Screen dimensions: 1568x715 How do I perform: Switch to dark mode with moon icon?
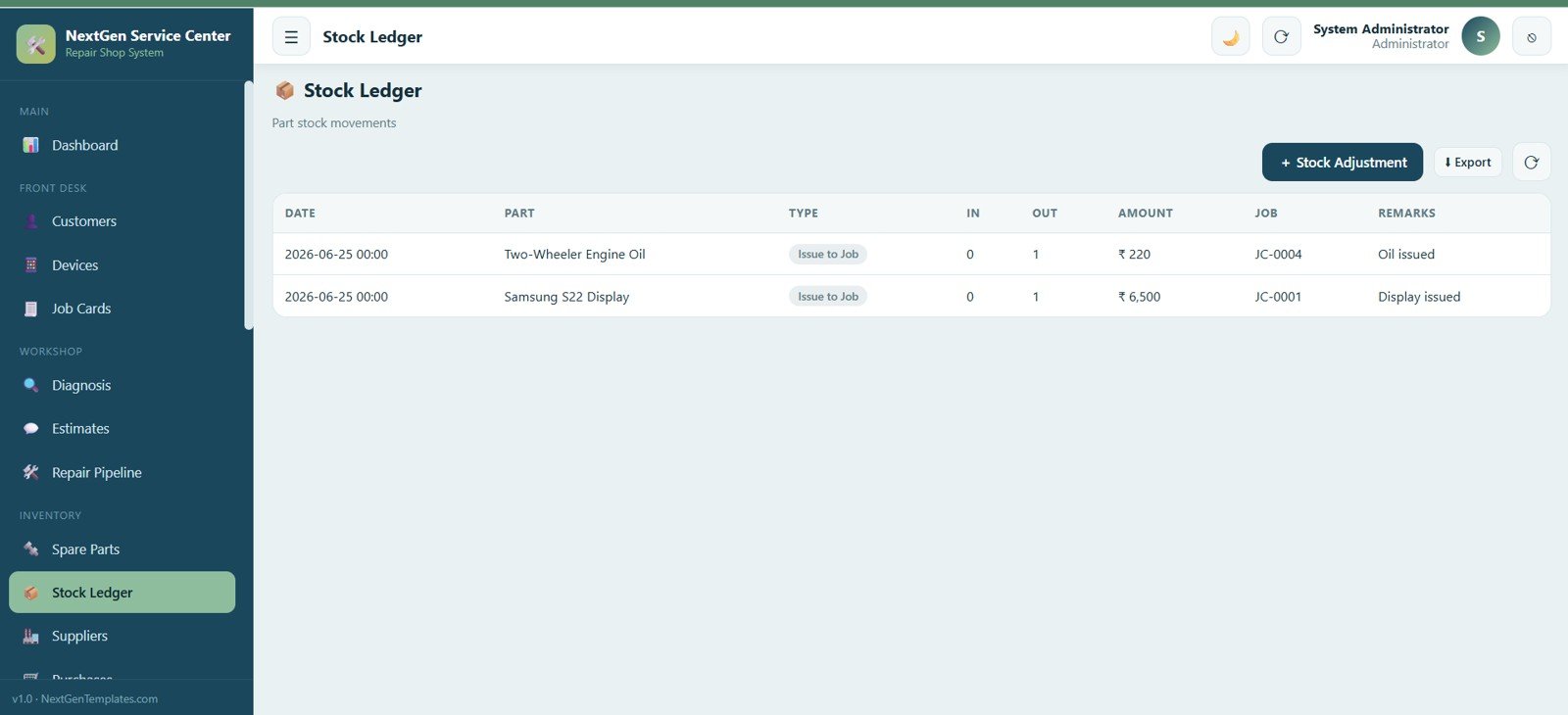point(1231,37)
